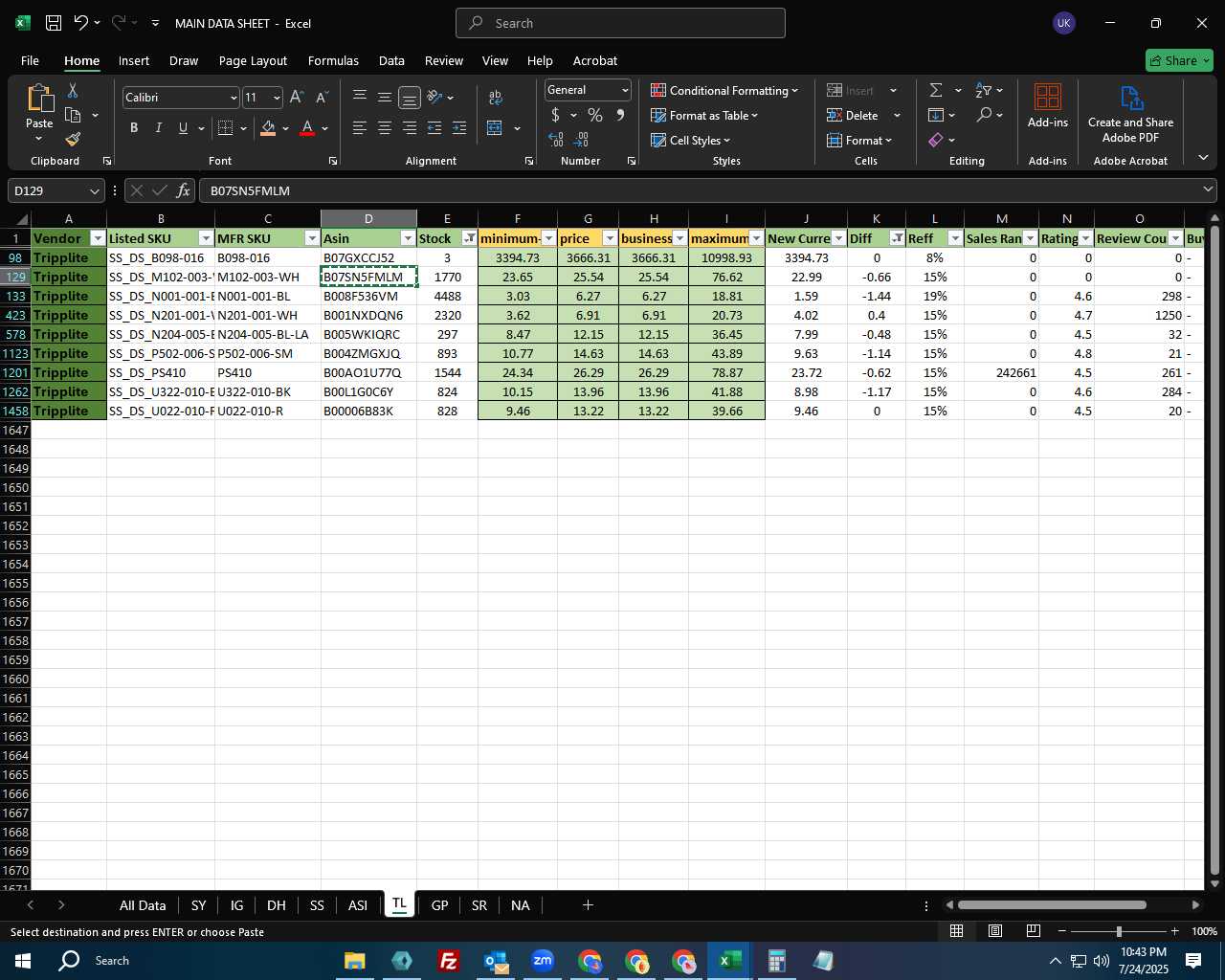Switch to the Insert ribbon tab
This screenshot has height=980, width=1225.
tap(134, 60)
